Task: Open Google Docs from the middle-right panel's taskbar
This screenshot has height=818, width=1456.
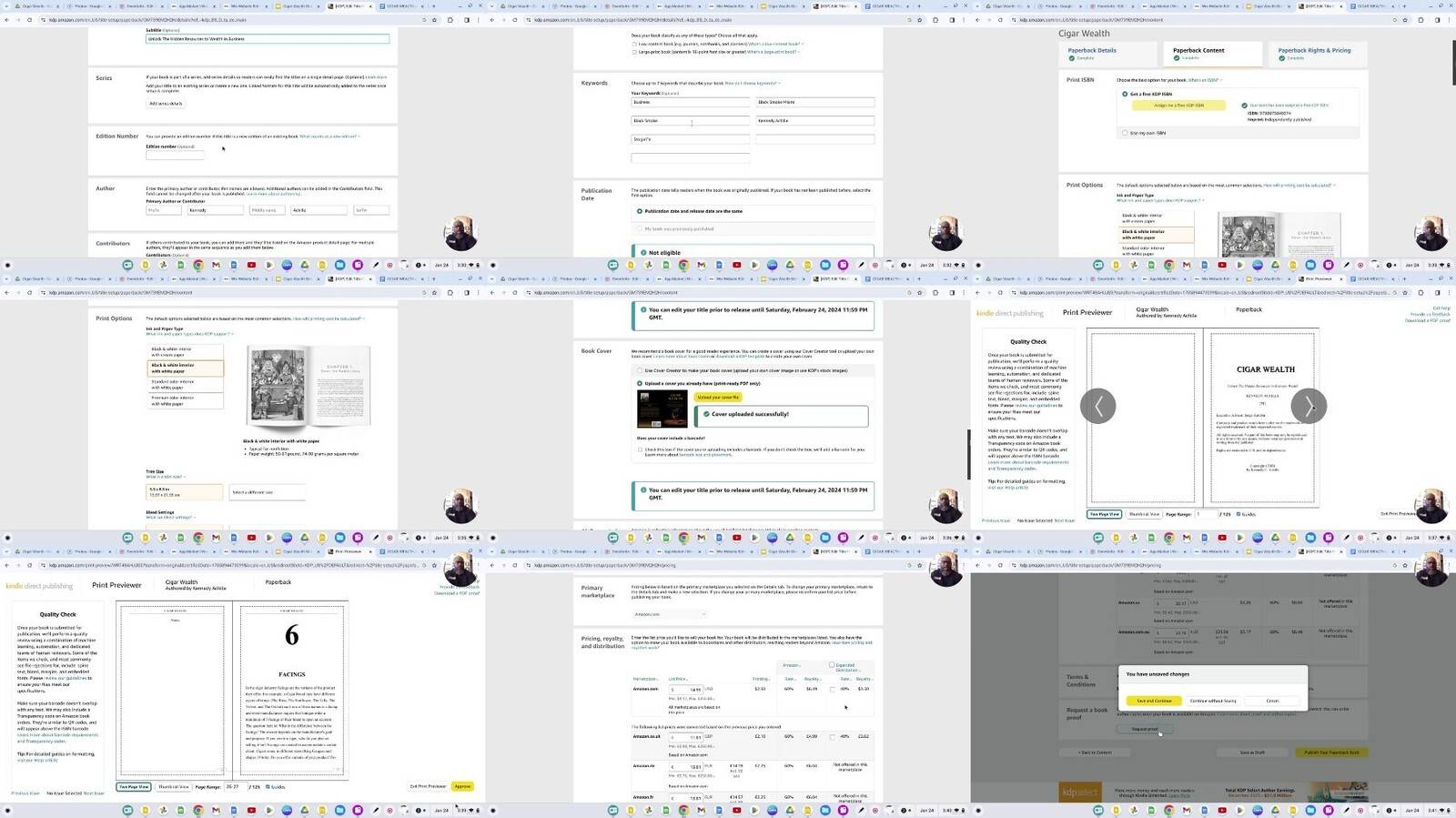Action: tap(1204, 538)
